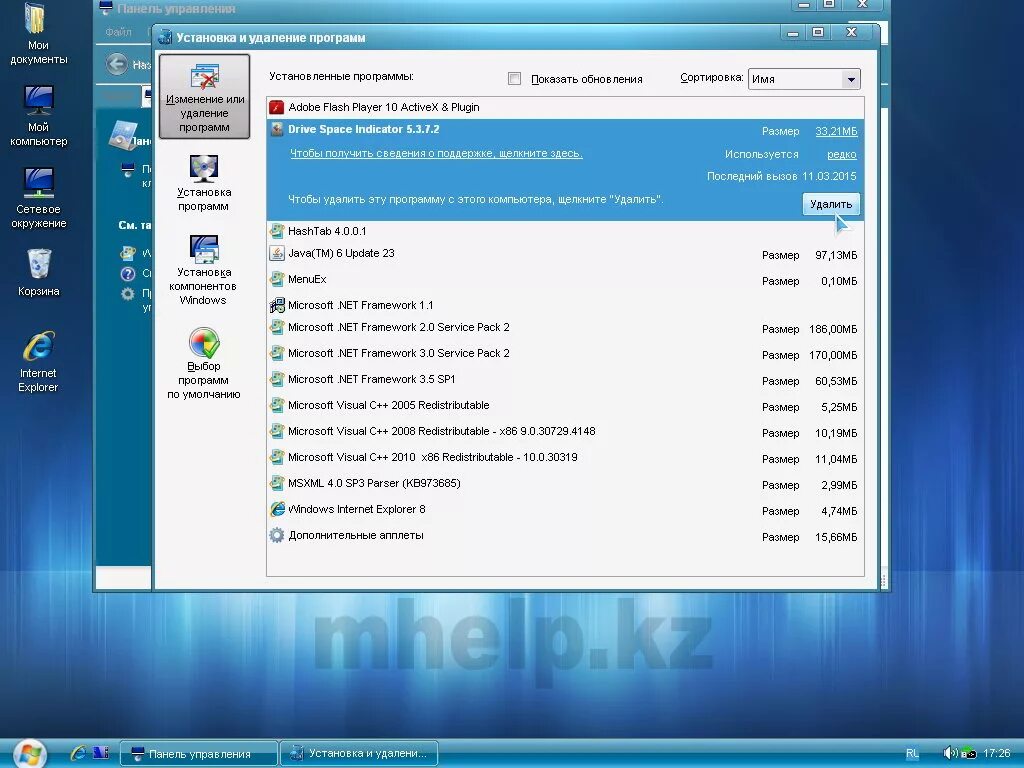Click MenuEx program icon
The width and height of the screenshot is (1024, 768).
tap(277, 279)
